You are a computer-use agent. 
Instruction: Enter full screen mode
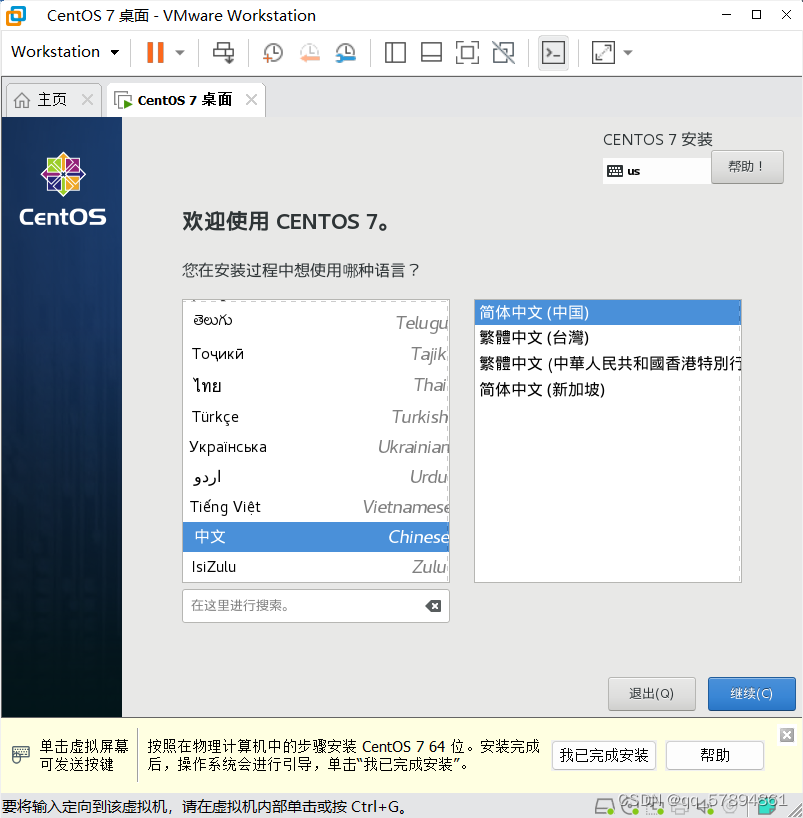[467, 52]
